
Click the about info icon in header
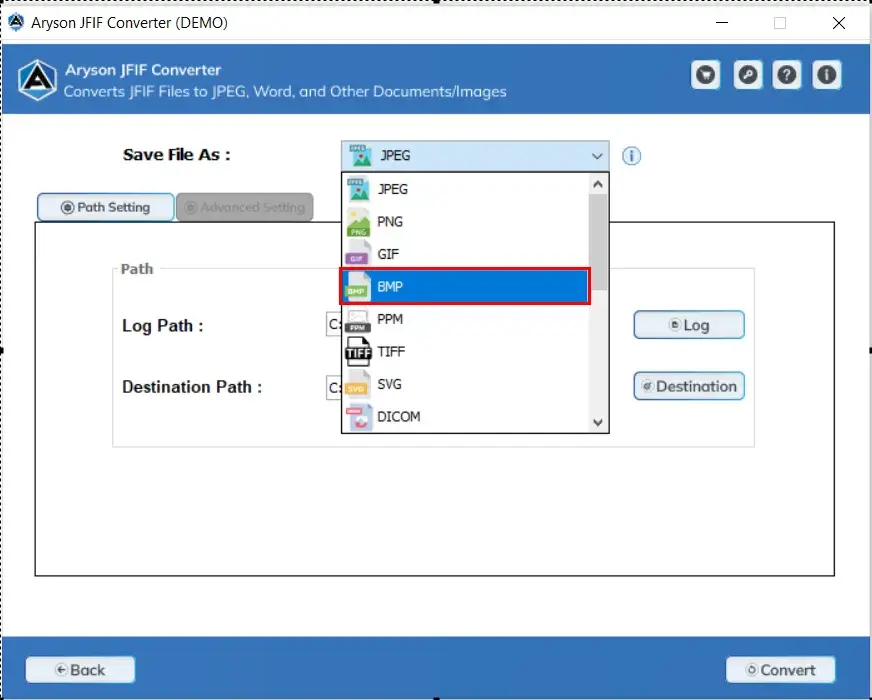(827, 75)
